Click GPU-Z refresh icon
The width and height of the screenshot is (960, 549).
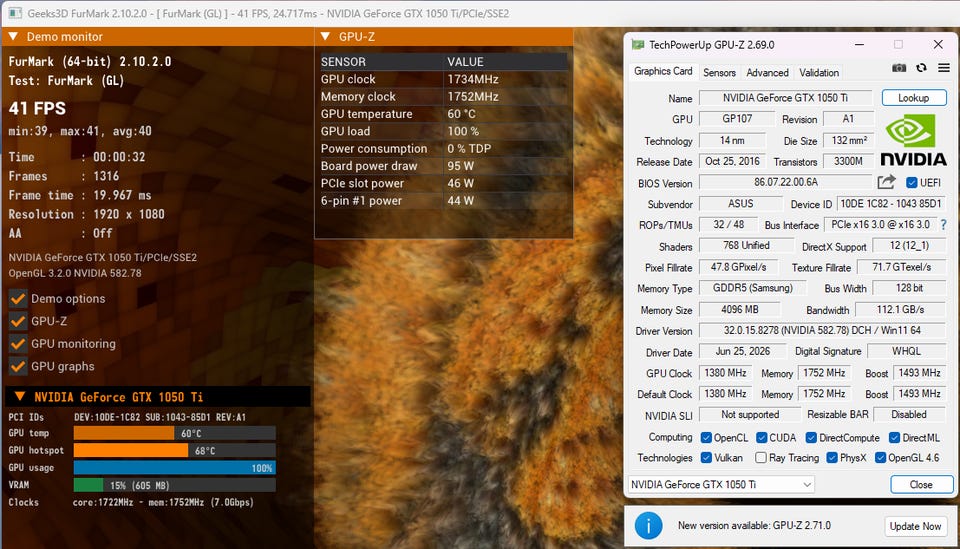point(921,68)
